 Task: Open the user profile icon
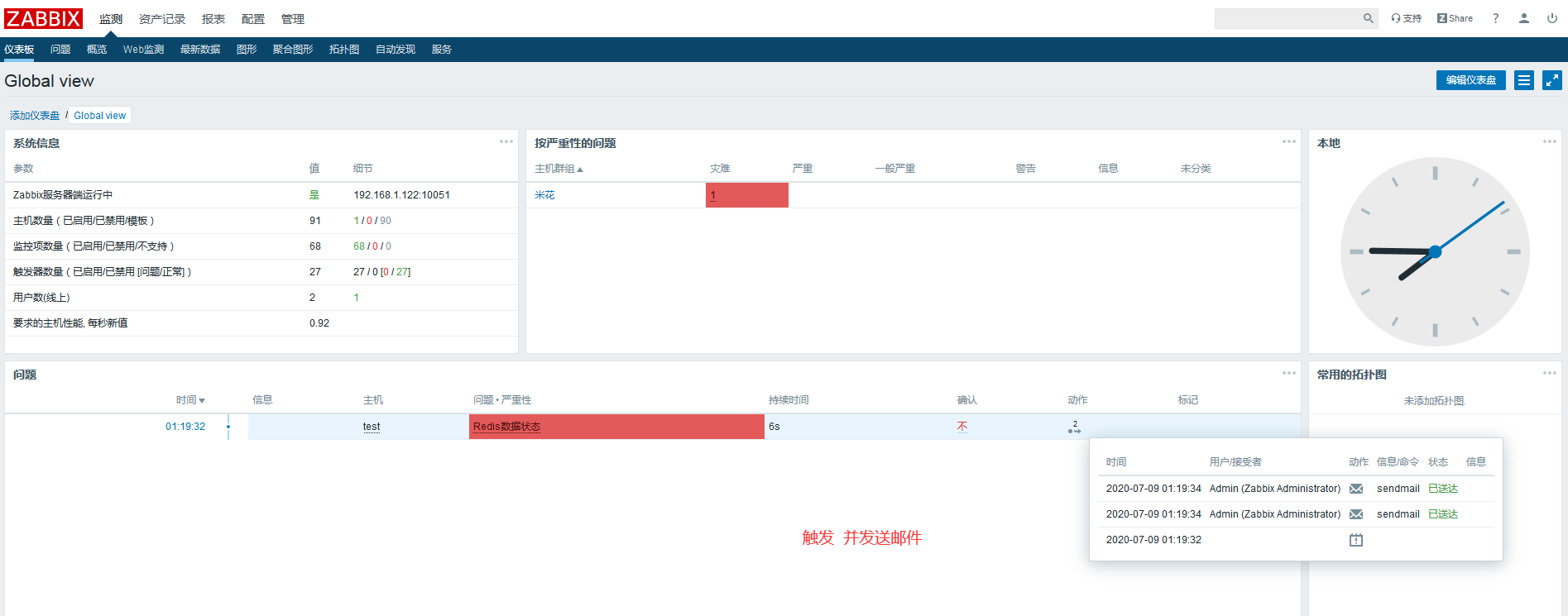tap(1523, 18)
